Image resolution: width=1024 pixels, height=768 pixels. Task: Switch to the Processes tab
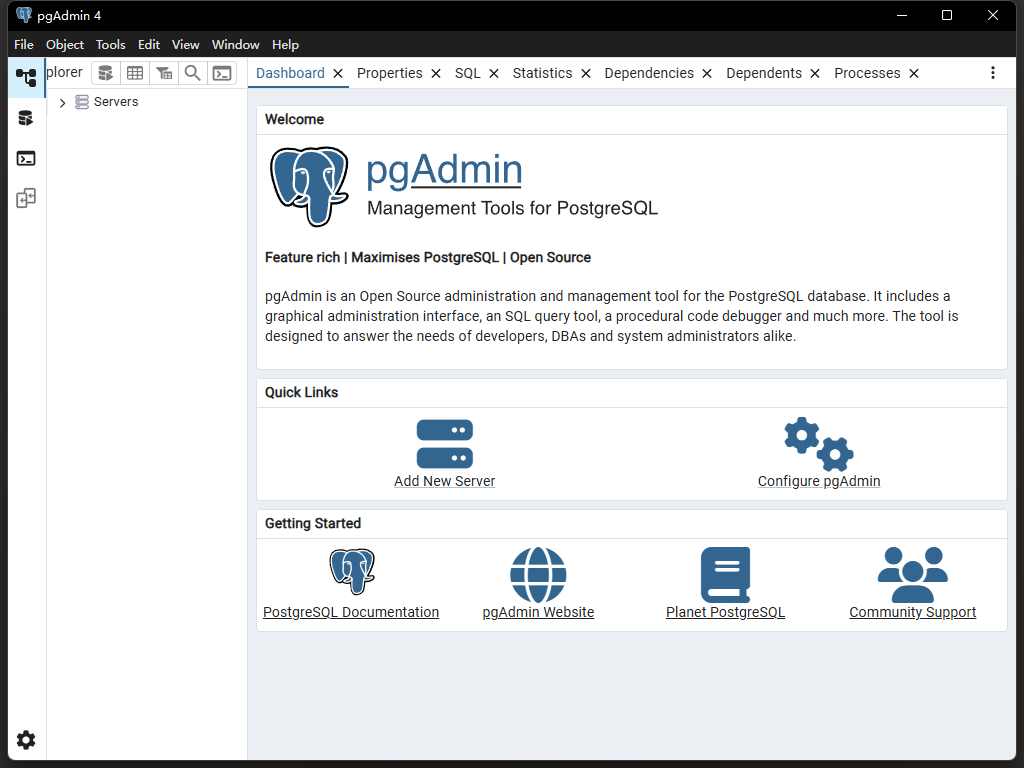867,73
